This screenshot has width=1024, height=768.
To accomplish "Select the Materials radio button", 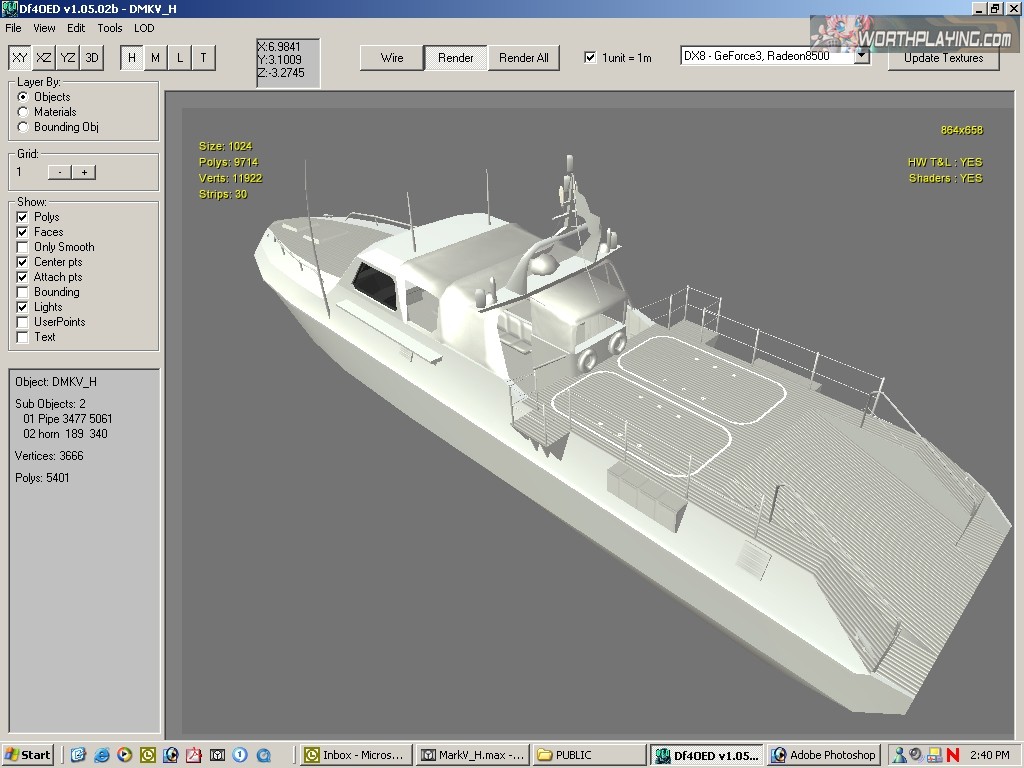I will point(23,112).
